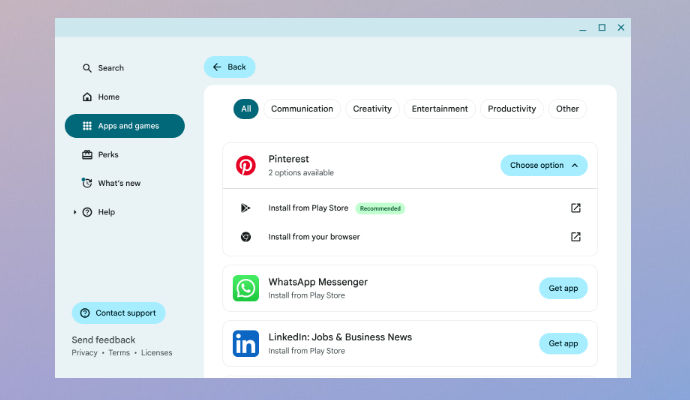Show Entertainment apps
The image size is (690, 400).
coord(440,109)
